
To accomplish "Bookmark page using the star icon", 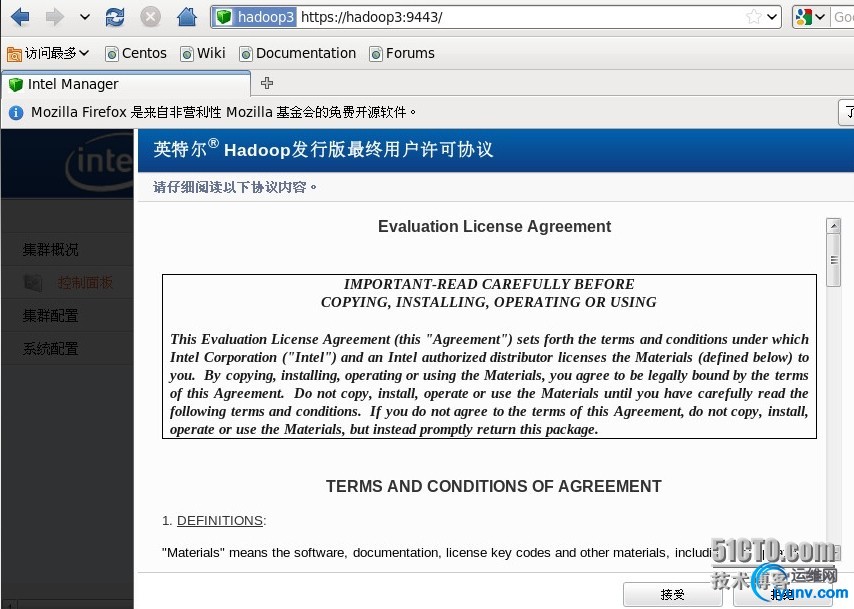I will [x=754, y=17].
